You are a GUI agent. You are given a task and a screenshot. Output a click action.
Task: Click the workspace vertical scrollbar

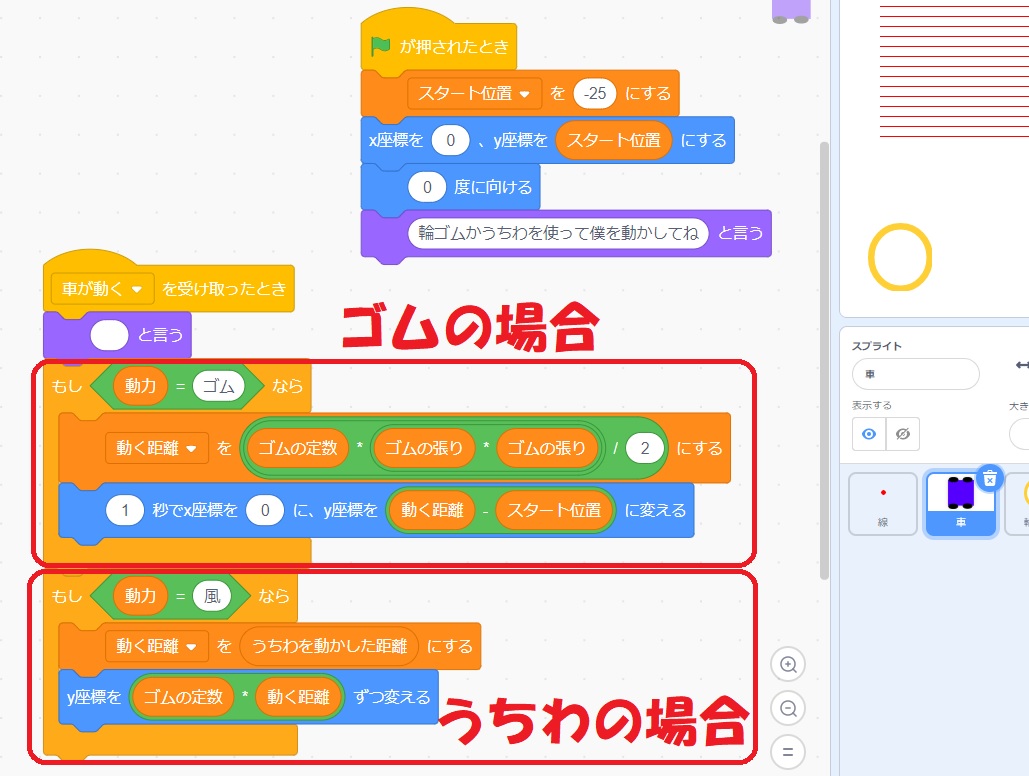point(824,360)
